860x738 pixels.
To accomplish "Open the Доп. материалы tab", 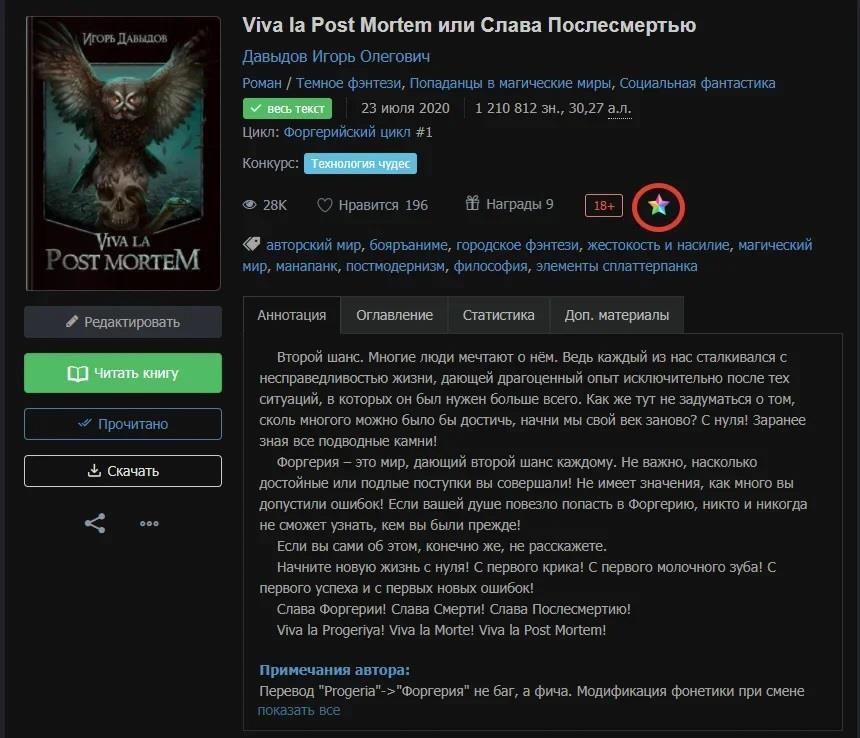I will click(x=617, y=315).
